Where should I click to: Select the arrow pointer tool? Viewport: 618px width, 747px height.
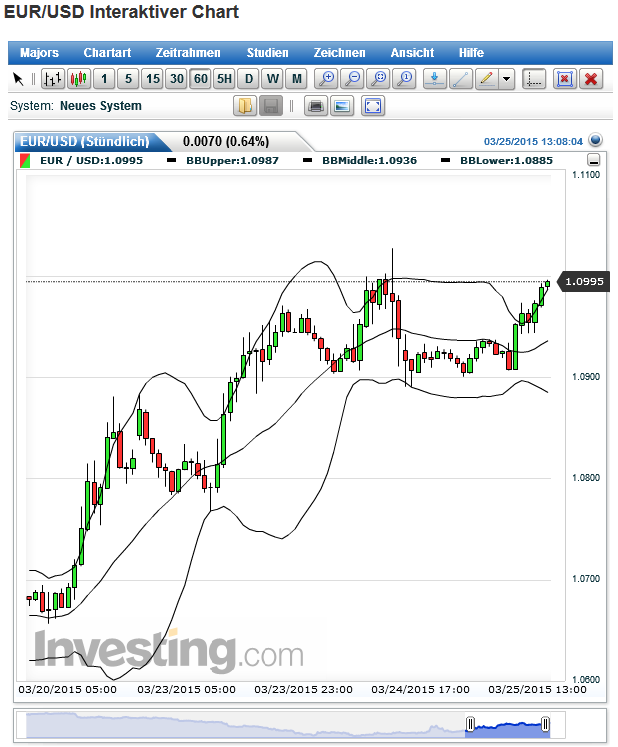18,79
